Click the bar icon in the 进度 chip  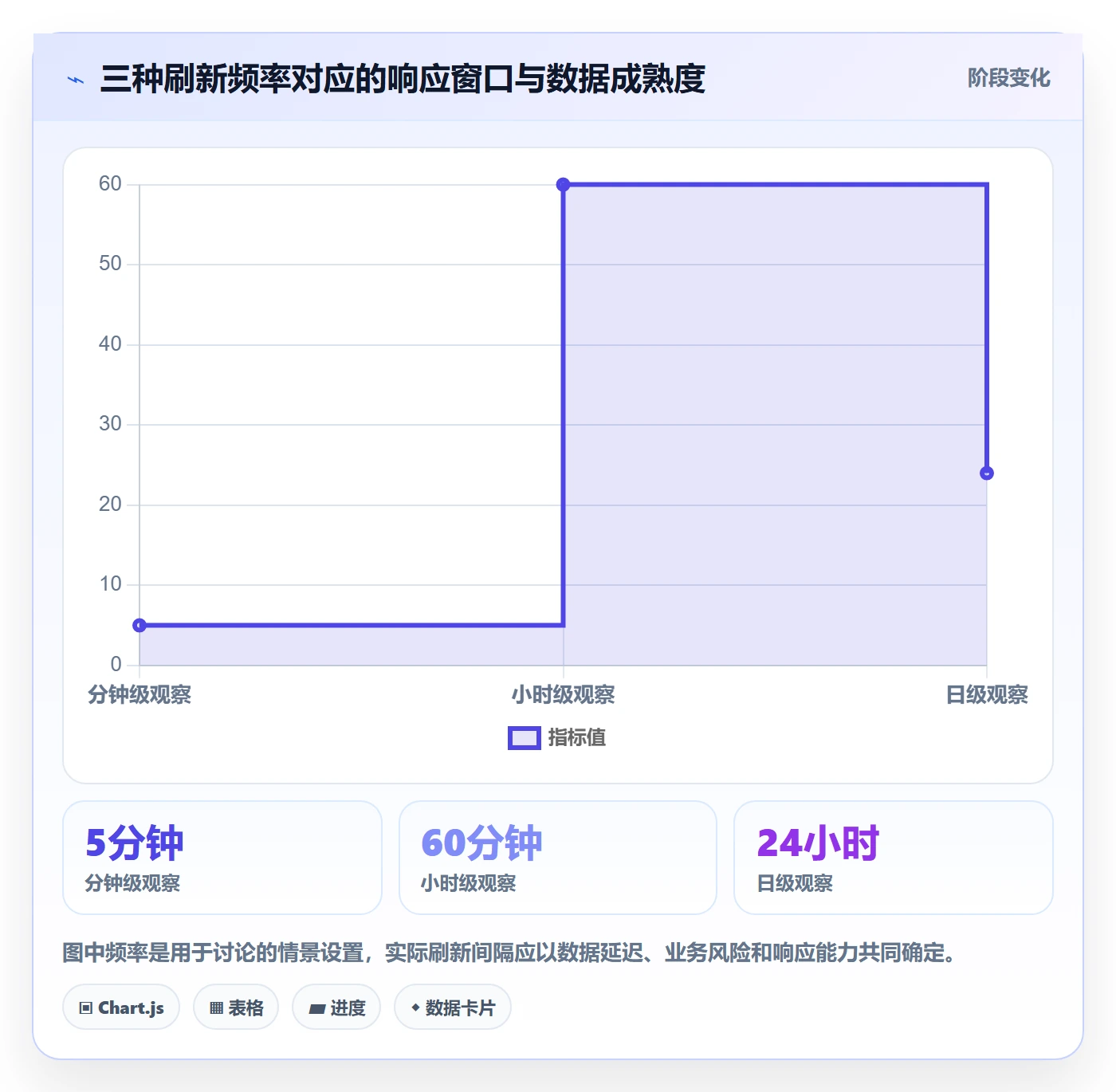click(x=316, y=1009)
